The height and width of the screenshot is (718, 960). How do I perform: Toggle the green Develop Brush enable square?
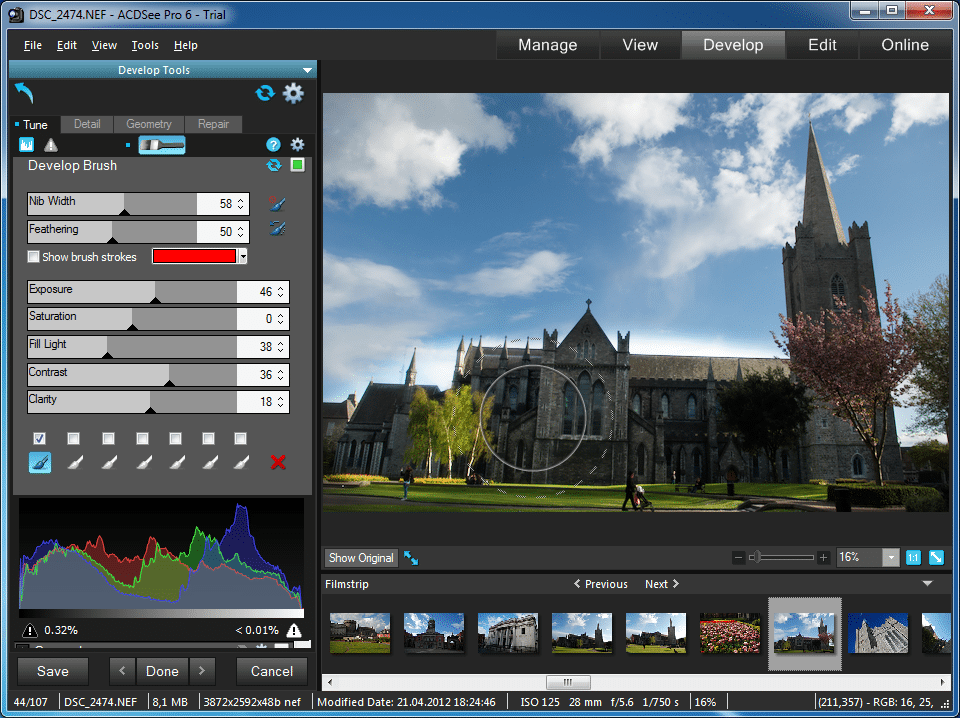pyautogui.click(x=298, y=165)
